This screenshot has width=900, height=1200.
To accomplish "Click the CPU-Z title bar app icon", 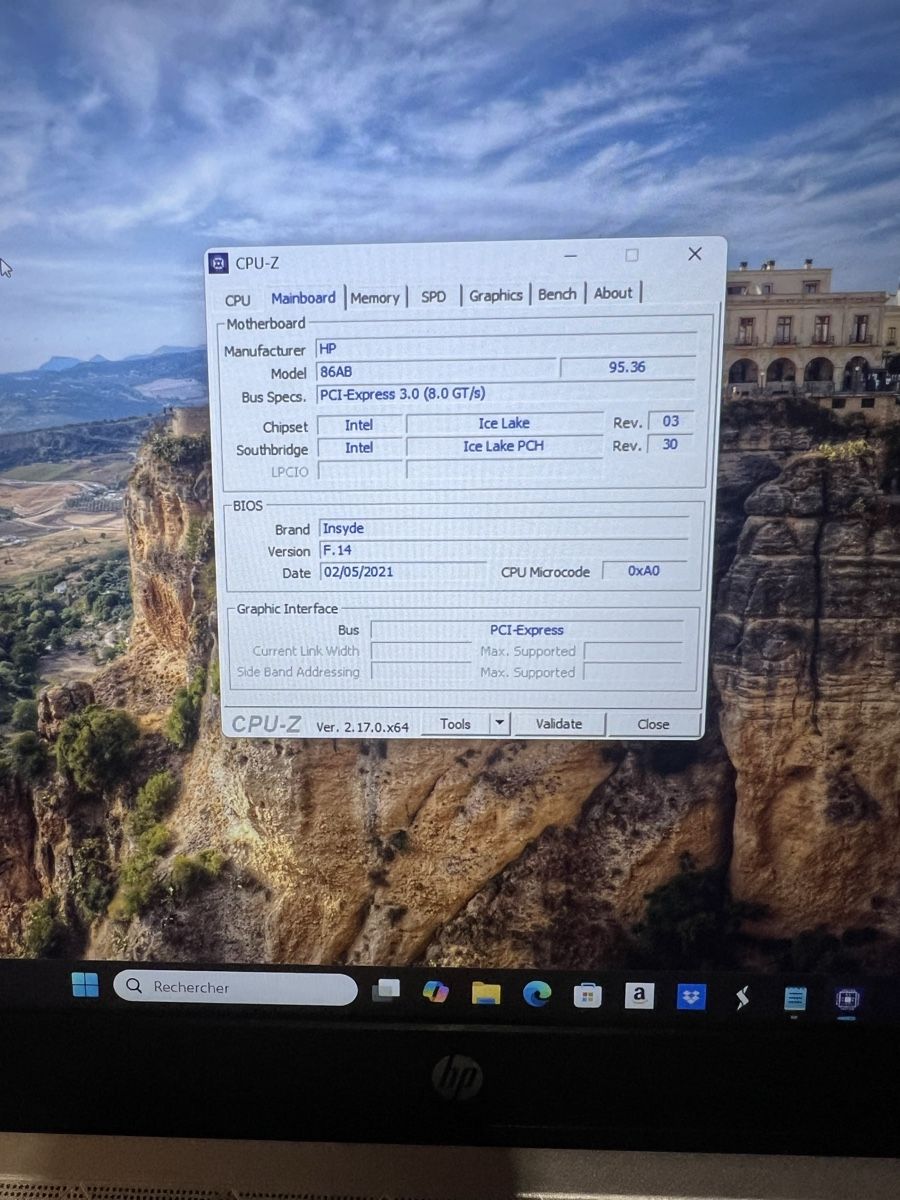I will pos(218,263).
